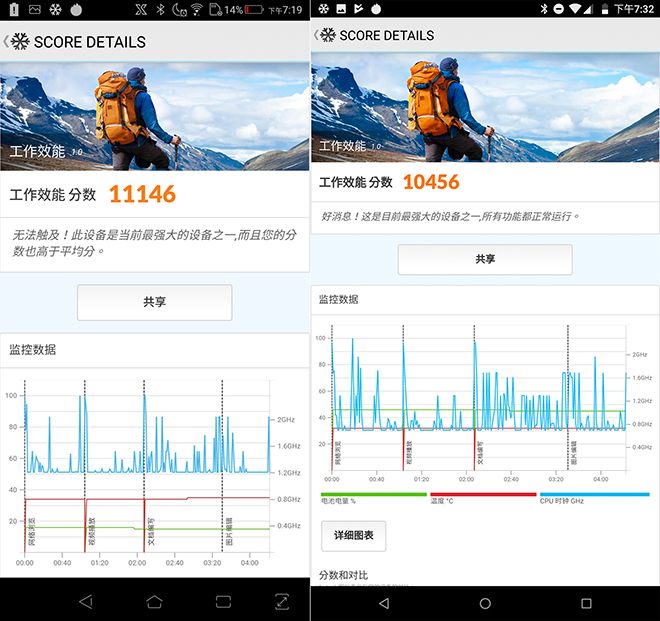Tap the expand arrows icon in left navigation bar
The width and height of the screenshot is (660, 621).
[x=282, y=600]
